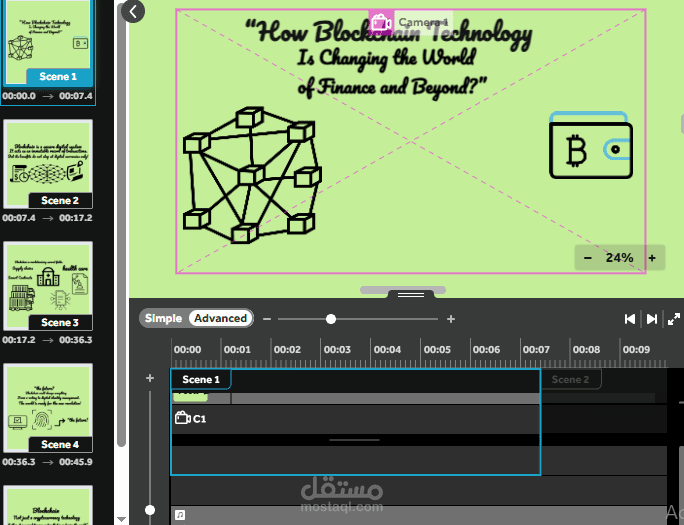Screen dimensions: 684x525
Task: Click the 00:05 mark on the timeline ruler
Action: pyautogui.click(x=437, y=349)
